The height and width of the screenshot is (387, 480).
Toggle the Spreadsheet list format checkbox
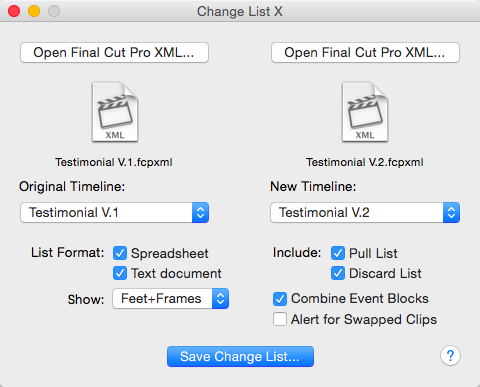coord(120,253)
